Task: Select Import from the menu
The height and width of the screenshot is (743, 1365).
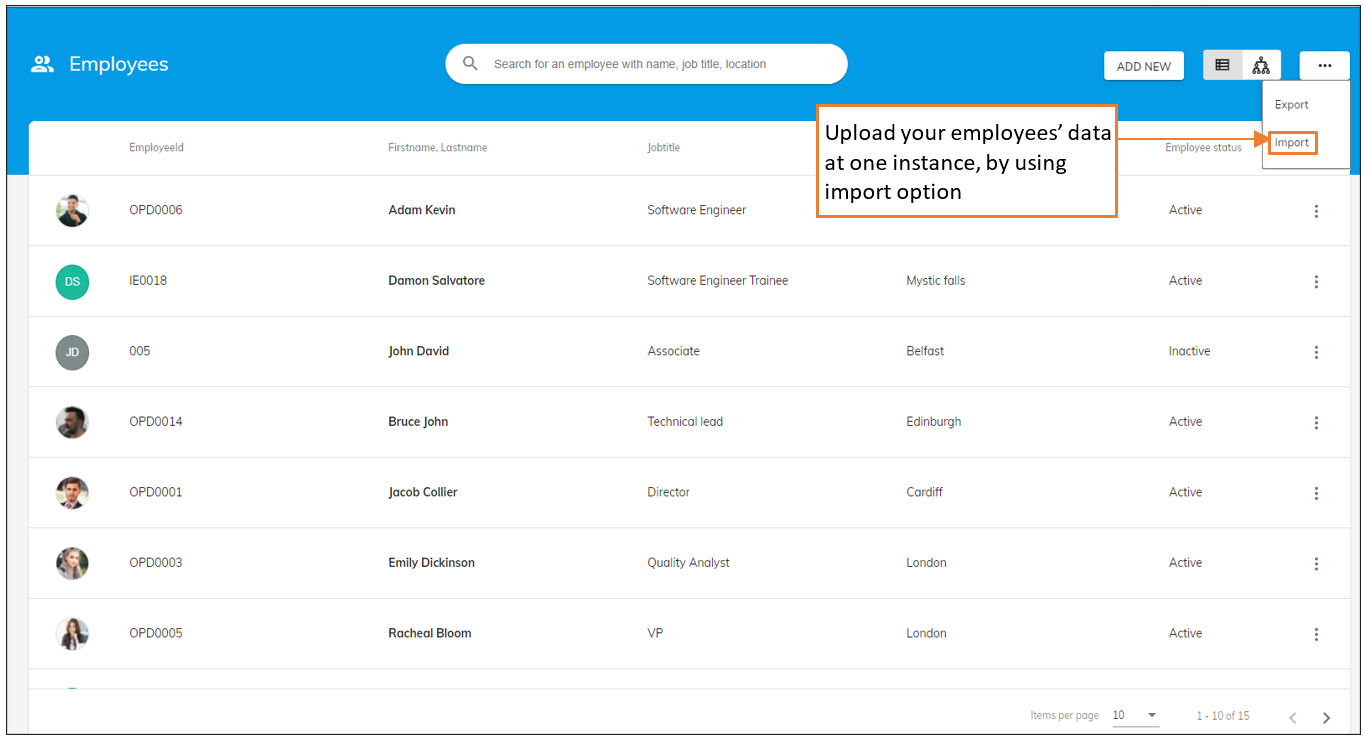Action: [1292, 142]
